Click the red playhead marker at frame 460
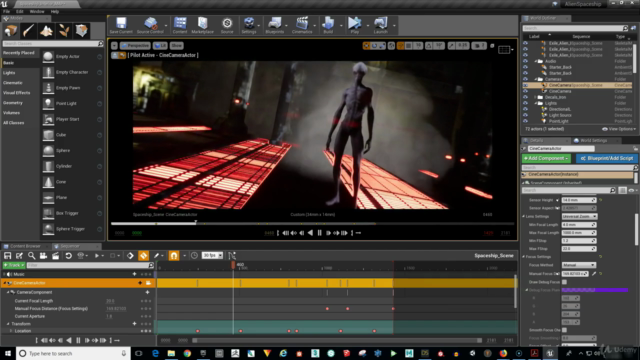This screenshot has height=360, width=640. pyautogui.click(x=233, y=265)
